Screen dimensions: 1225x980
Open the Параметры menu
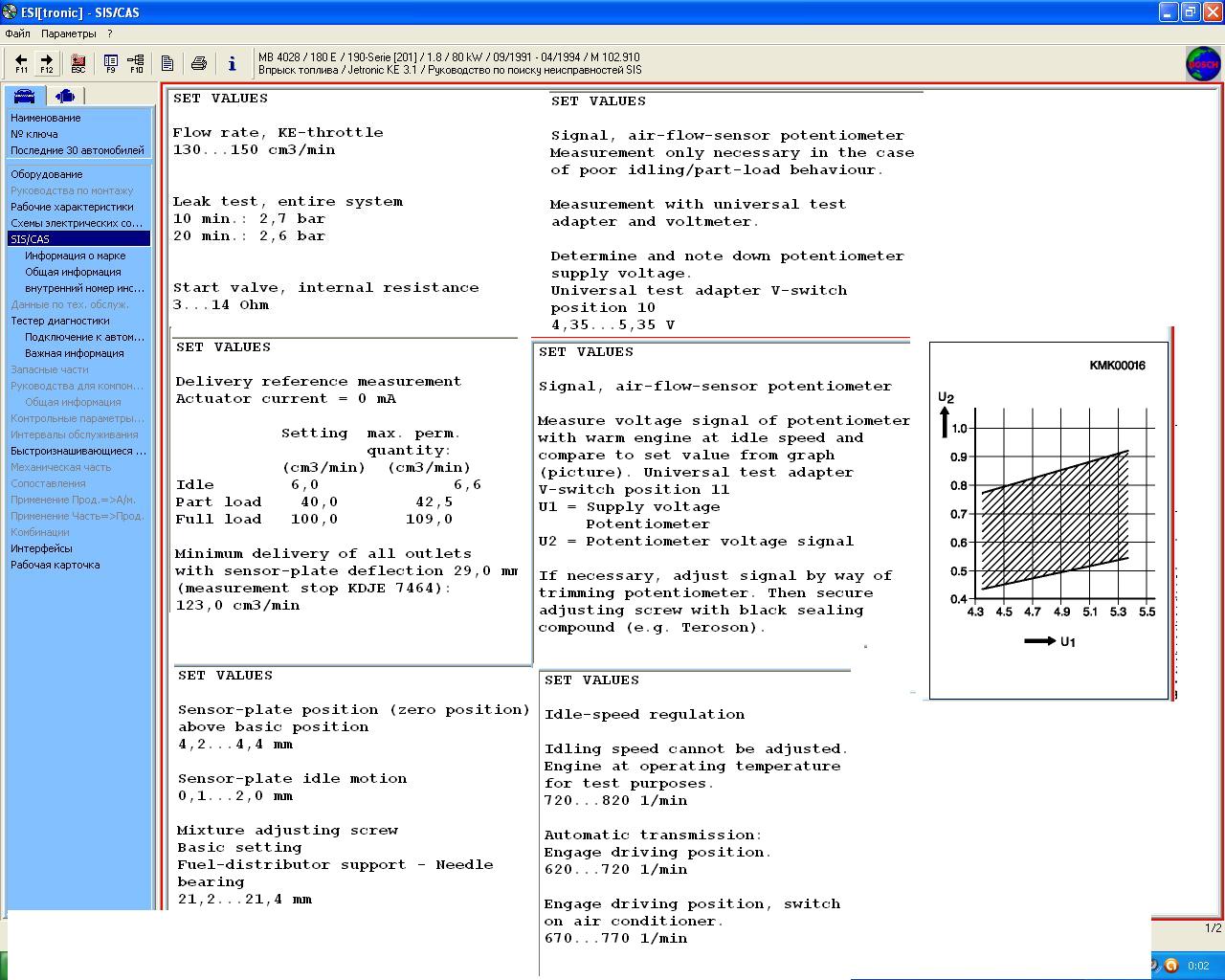pyautogui.click(x=69, y=33)
